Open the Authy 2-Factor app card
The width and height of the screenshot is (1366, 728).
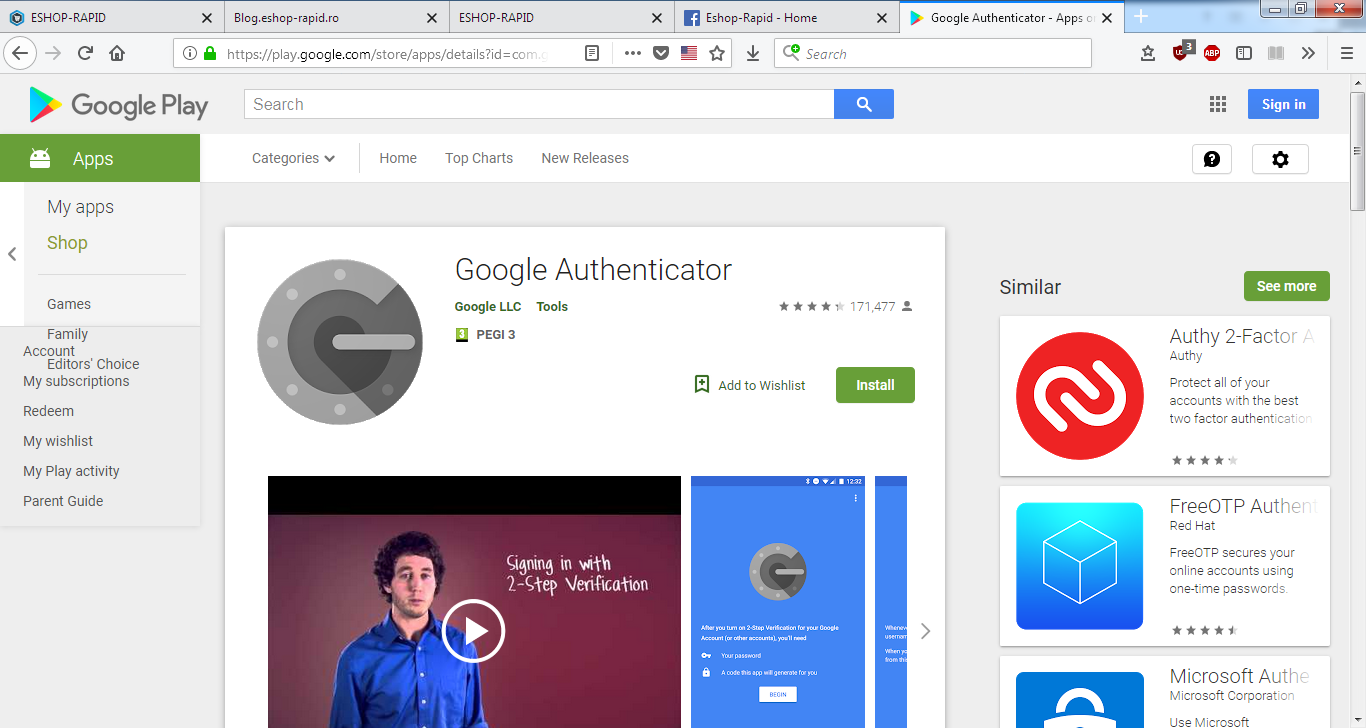pyautogui.click(x=1165, y=396)
